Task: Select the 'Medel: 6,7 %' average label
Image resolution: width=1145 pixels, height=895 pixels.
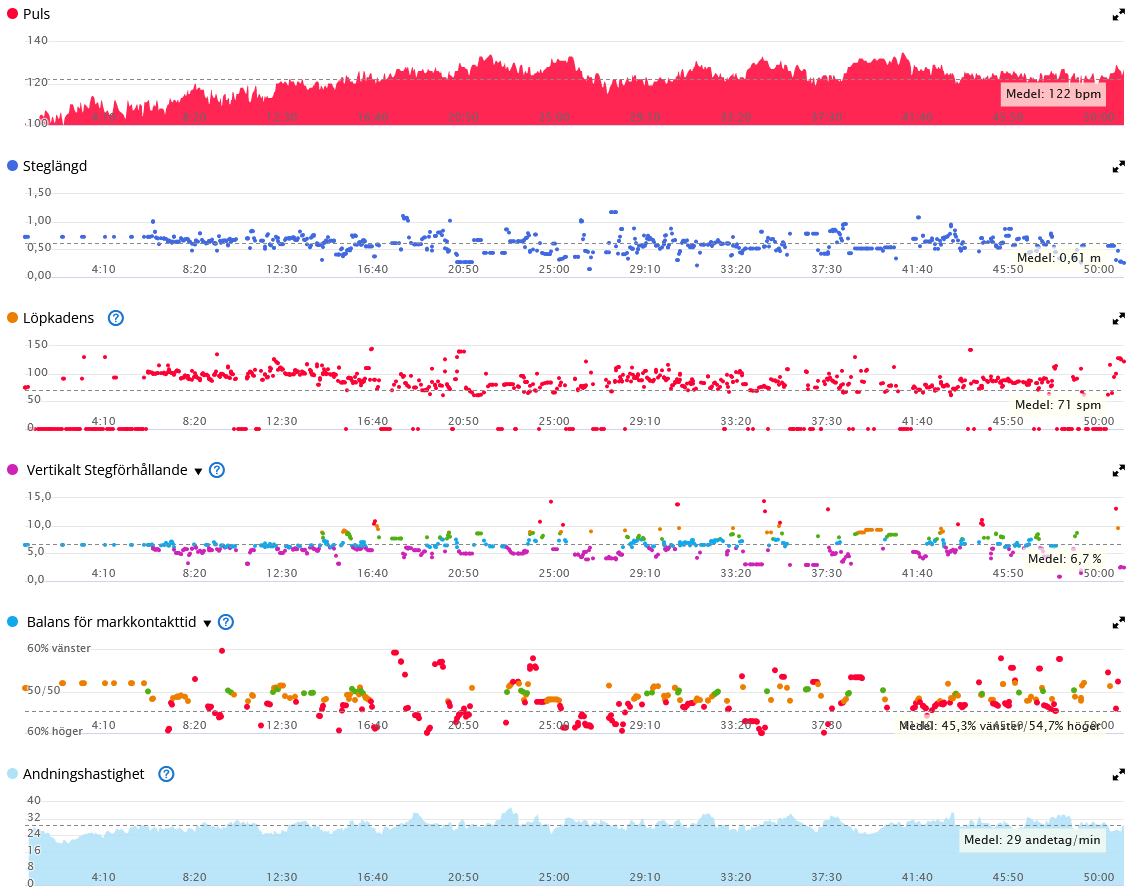Action: click(1065, 558)
